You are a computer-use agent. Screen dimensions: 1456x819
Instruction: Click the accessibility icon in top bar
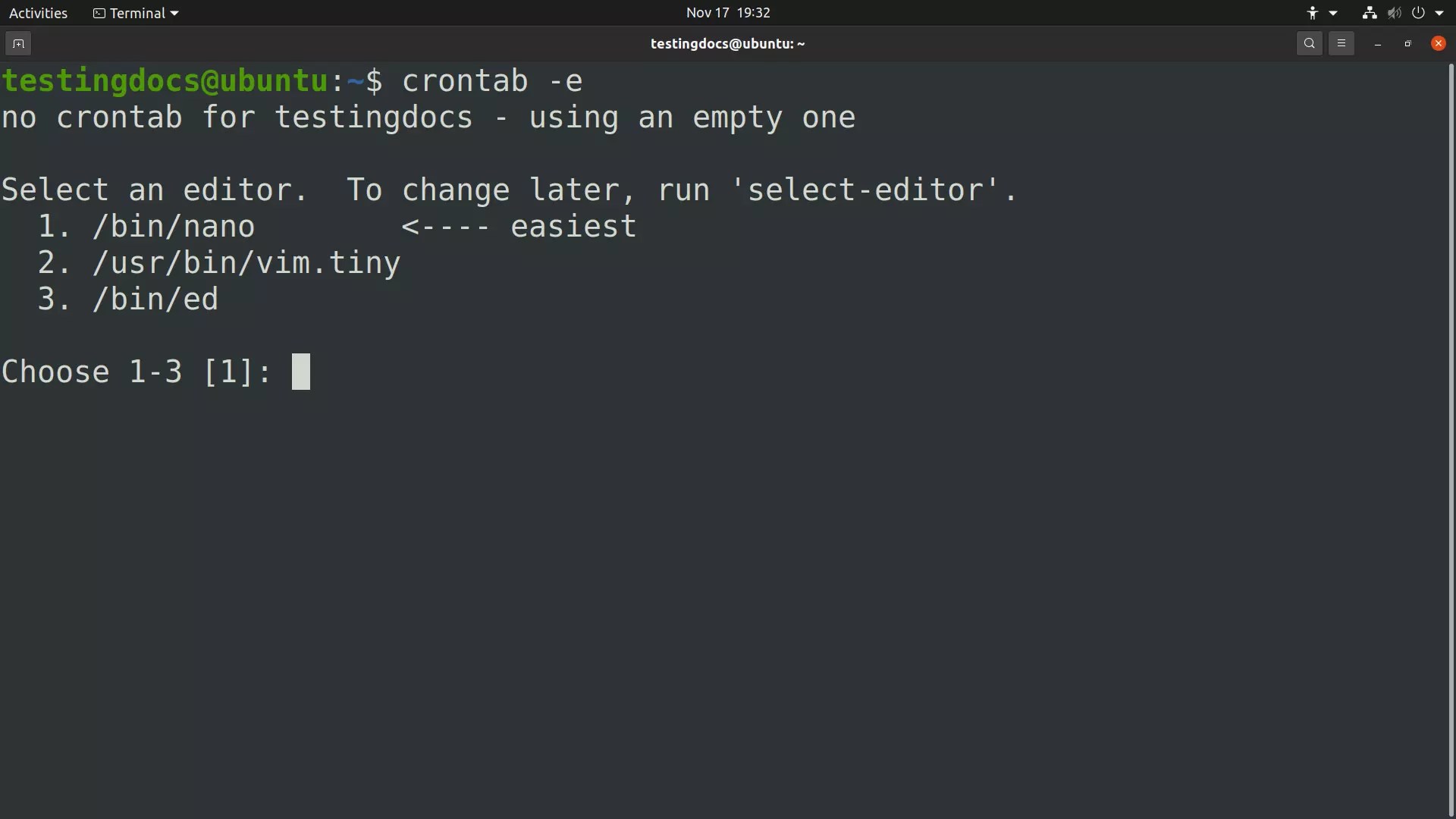pos(1313,13)
